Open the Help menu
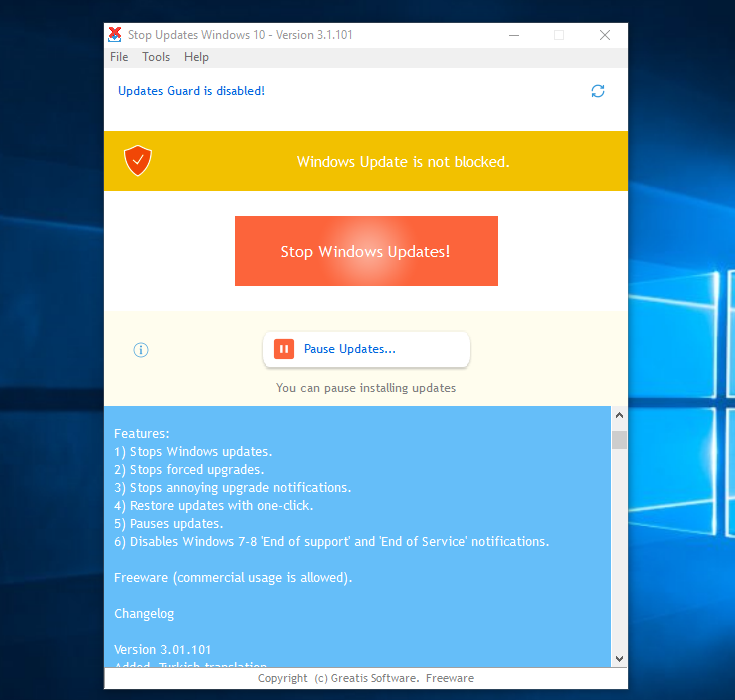The width and height of the screenshot is (735, 700). tap(196, 57)
